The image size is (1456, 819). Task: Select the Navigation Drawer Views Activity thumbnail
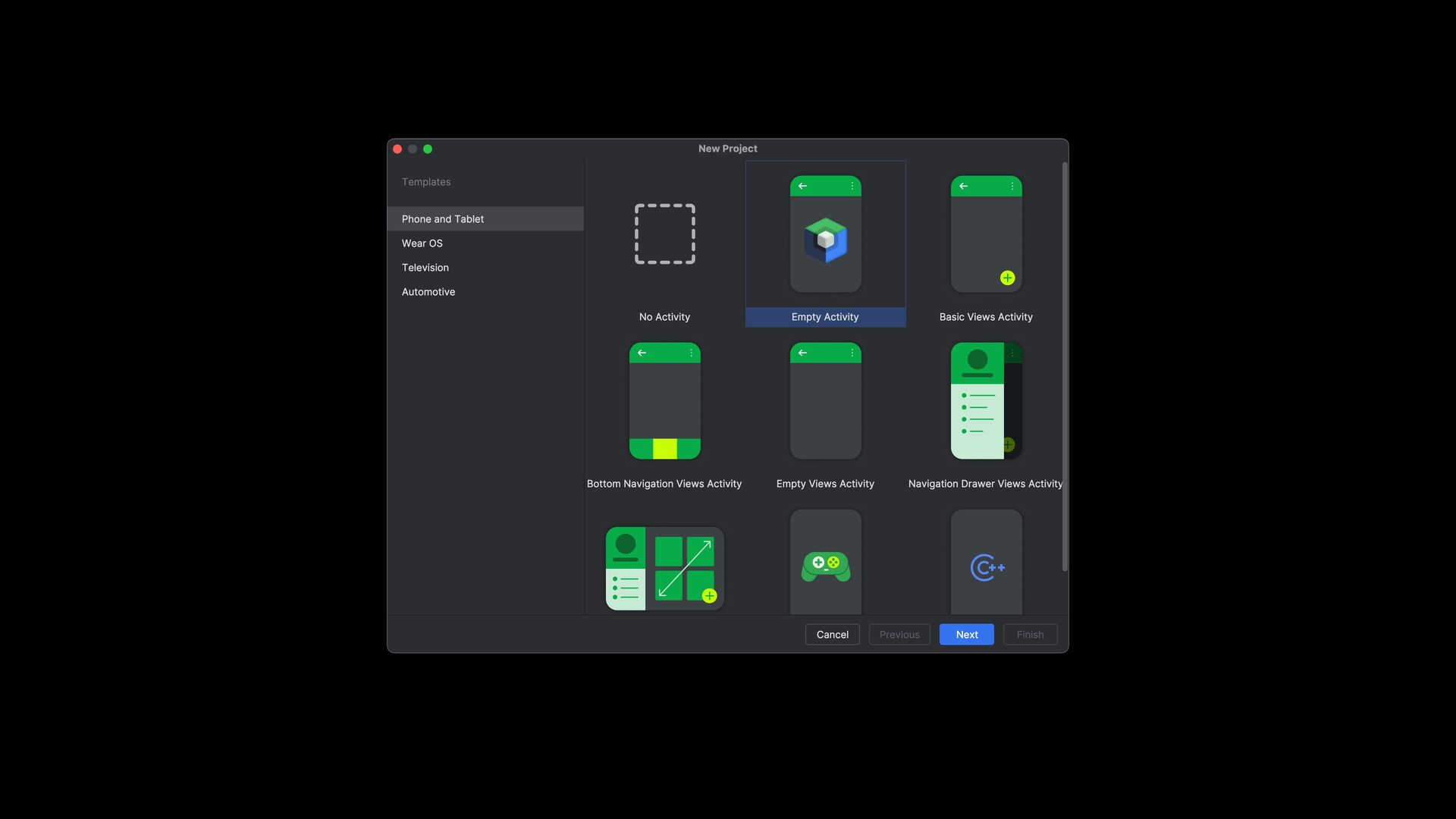(986, 400)
